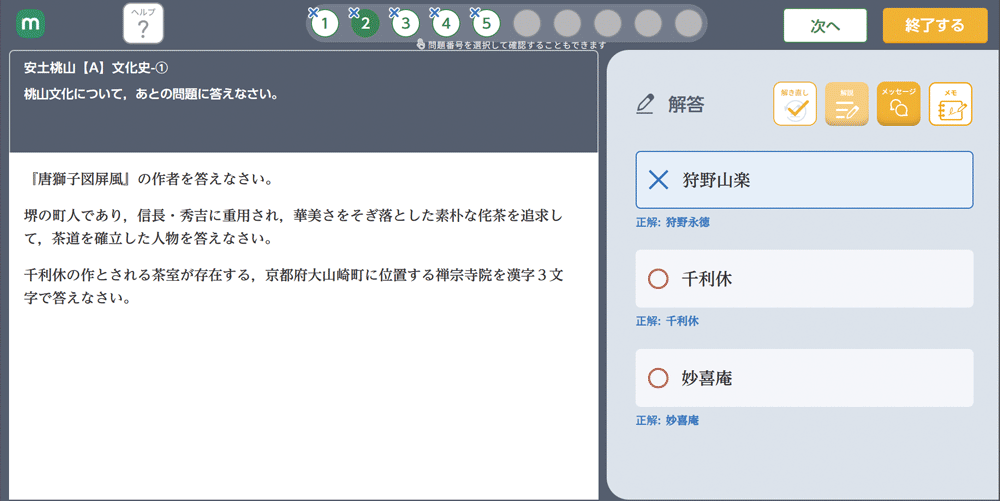Viewport: 1000px width, 501px height.
Task: Select the 妙喜庵 answer field
Action: pyautogui.click(x=804, y=378)
